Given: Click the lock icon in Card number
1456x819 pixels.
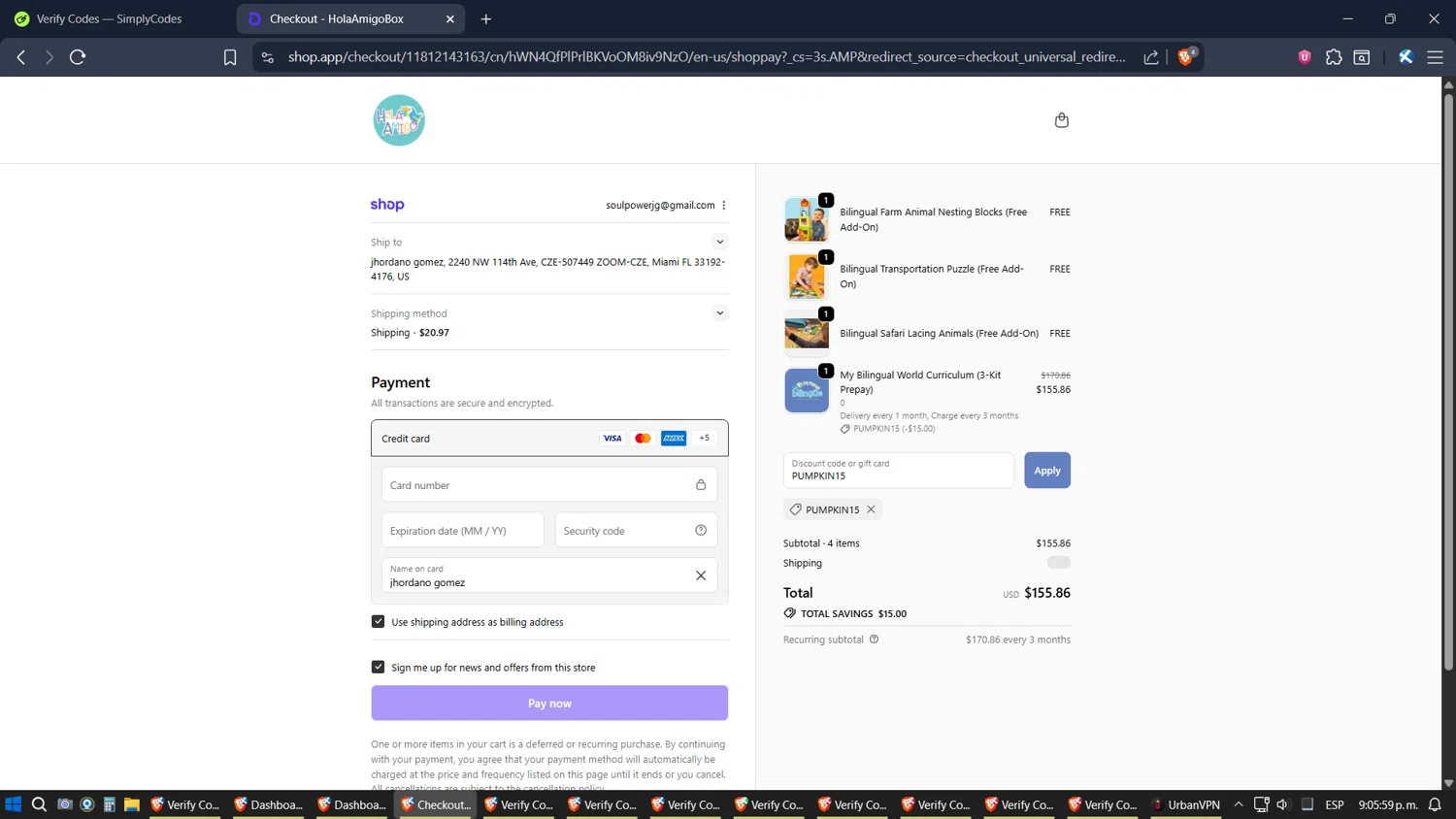Looking at the screenshot, I should [x=701, y=485].
